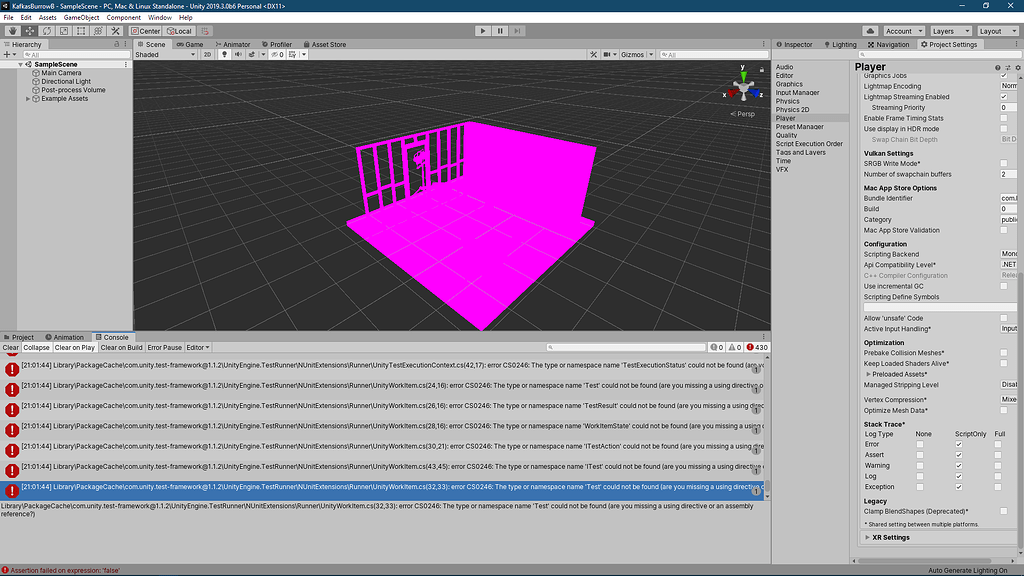Image resolution: width=1024 pixels, height=576 pixels.
Task: Select the Scale tool
Action: pos(63,32)
